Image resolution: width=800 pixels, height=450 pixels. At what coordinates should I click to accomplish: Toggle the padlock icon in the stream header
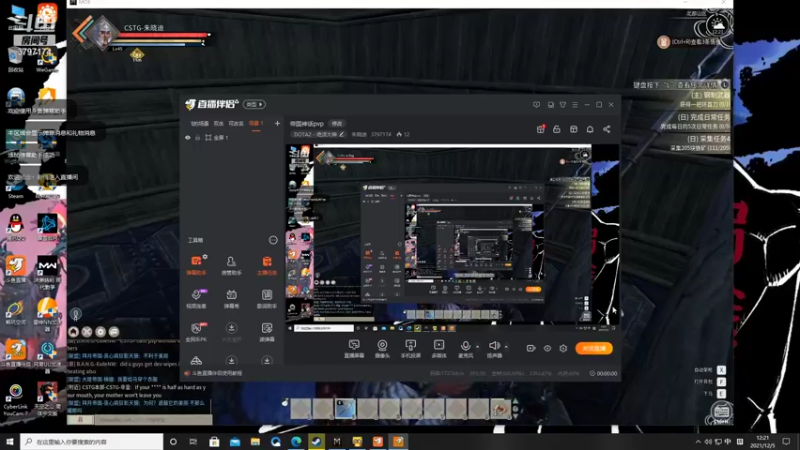pos(557,129)
